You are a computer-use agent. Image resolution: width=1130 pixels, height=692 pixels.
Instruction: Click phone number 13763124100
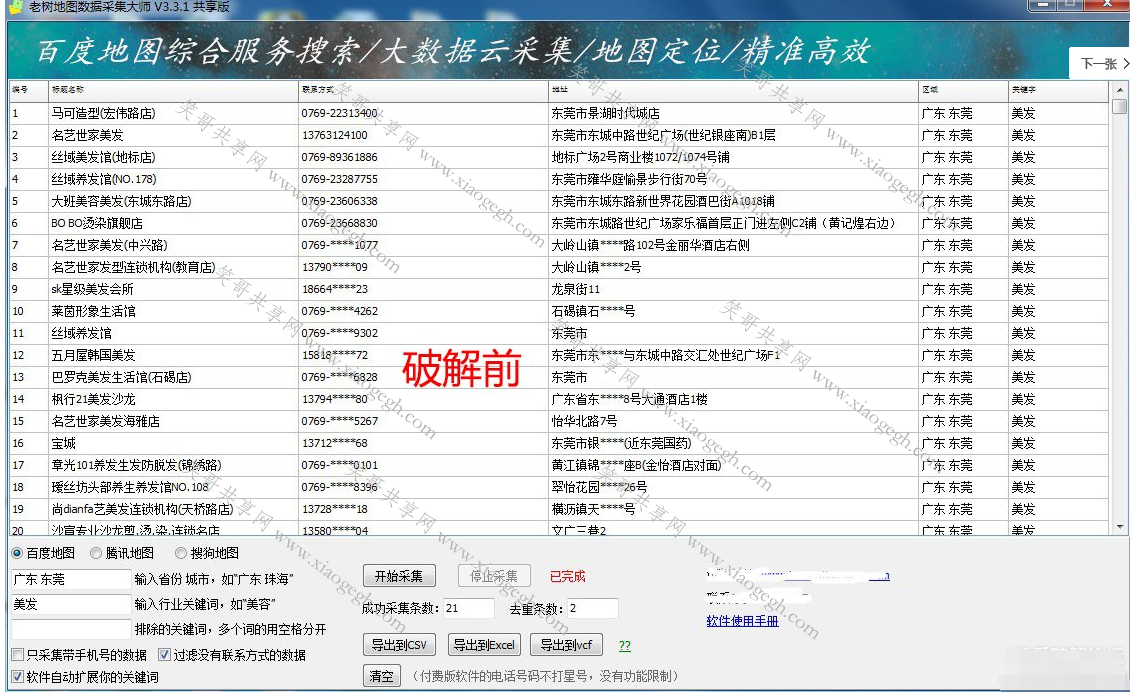[x=334, y=136]
